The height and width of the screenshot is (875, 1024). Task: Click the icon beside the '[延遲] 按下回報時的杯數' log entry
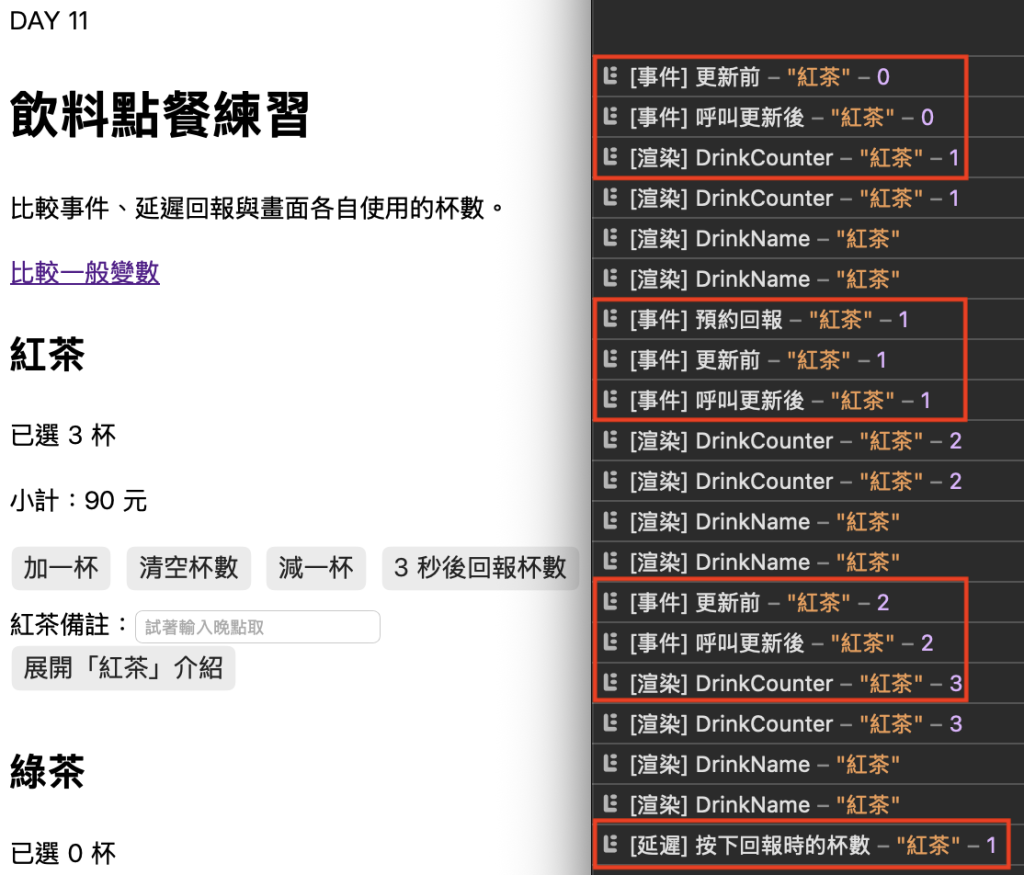(611, 845)
